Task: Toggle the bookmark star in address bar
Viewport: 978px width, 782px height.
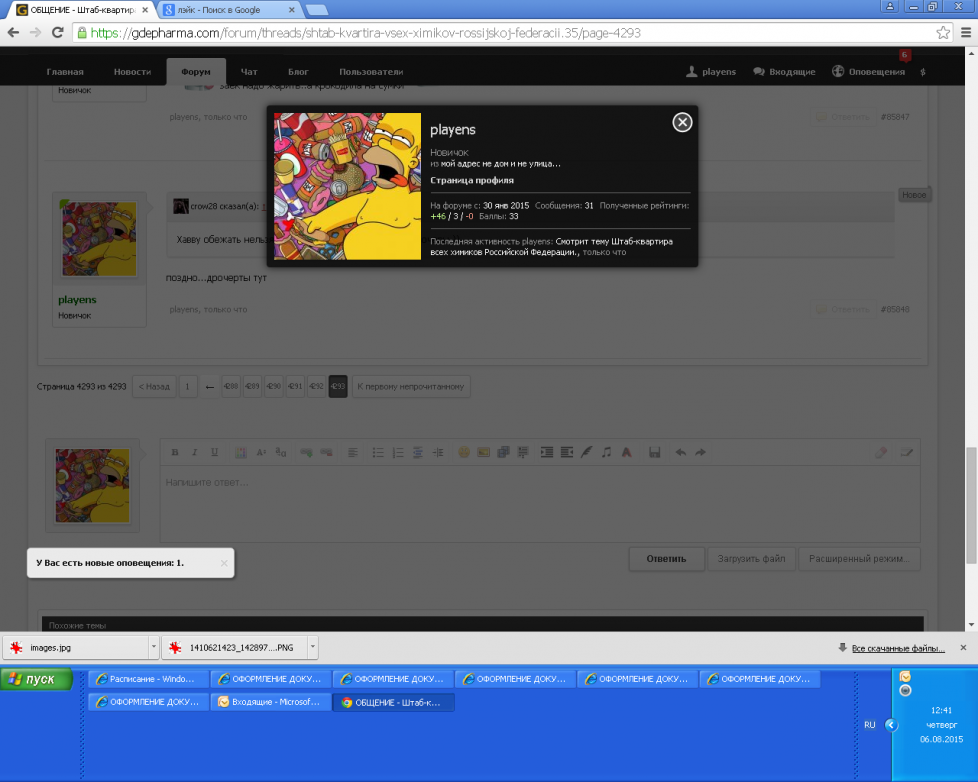Action: tap(942, 32)
